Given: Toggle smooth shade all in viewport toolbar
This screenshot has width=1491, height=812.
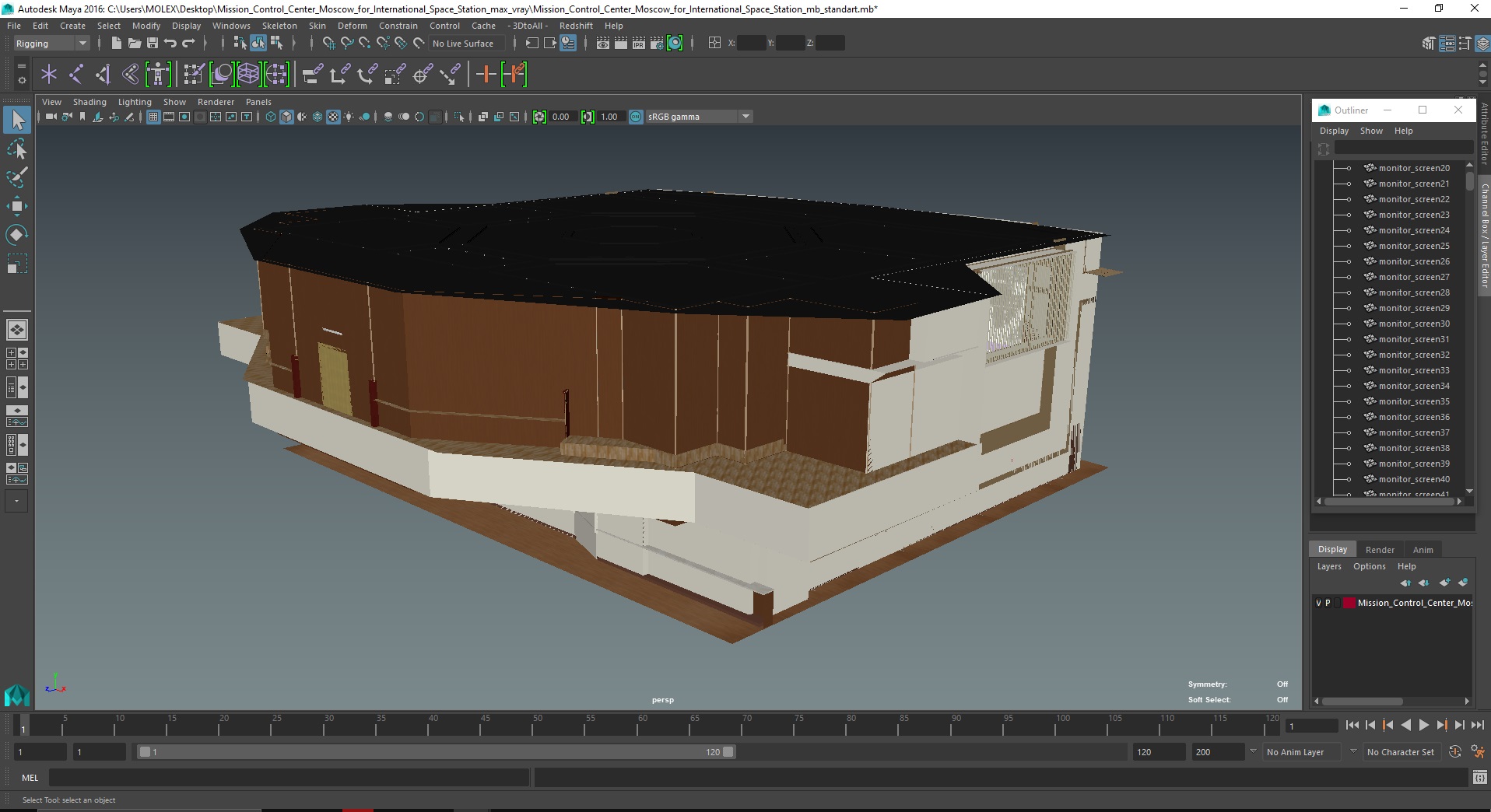Looking at the screenshot, I should click(286, 117).
